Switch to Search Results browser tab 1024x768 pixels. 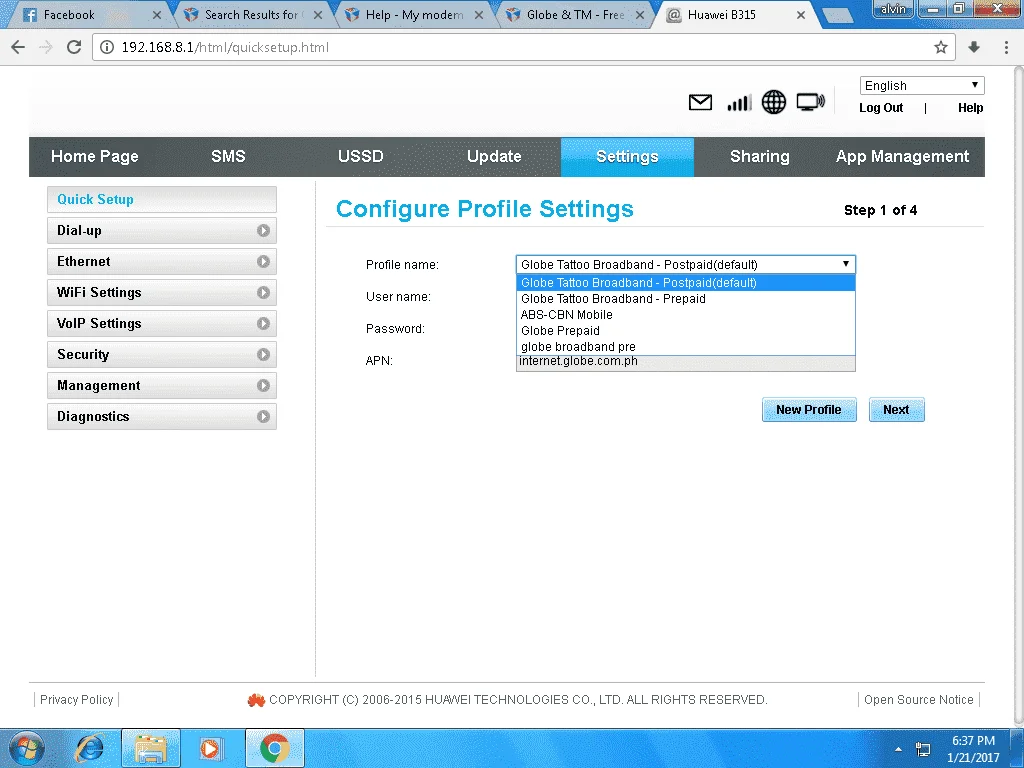(251, 14)
